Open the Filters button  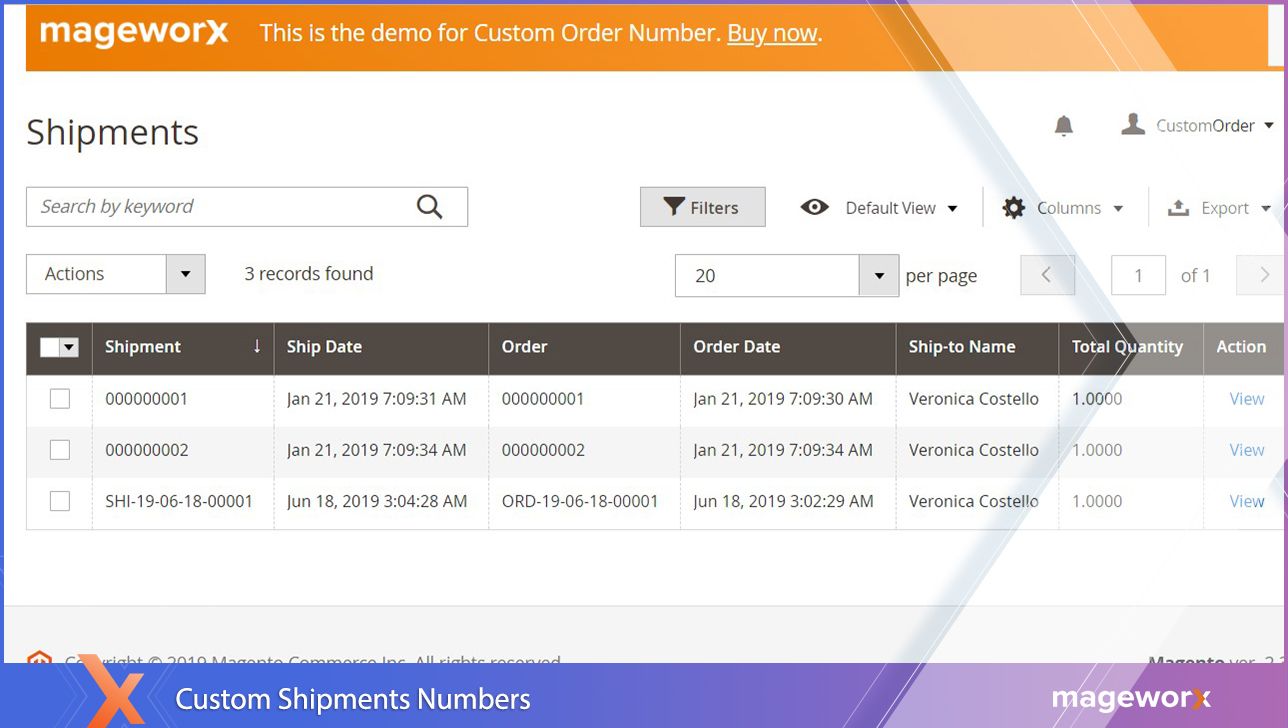click(x=702, y=207)
